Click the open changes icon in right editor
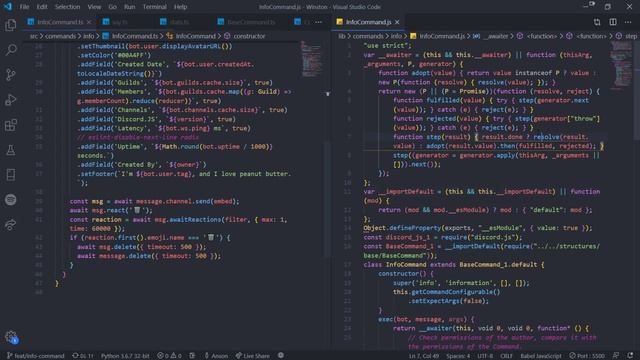 pyautogui.click(x=597, y=22)
